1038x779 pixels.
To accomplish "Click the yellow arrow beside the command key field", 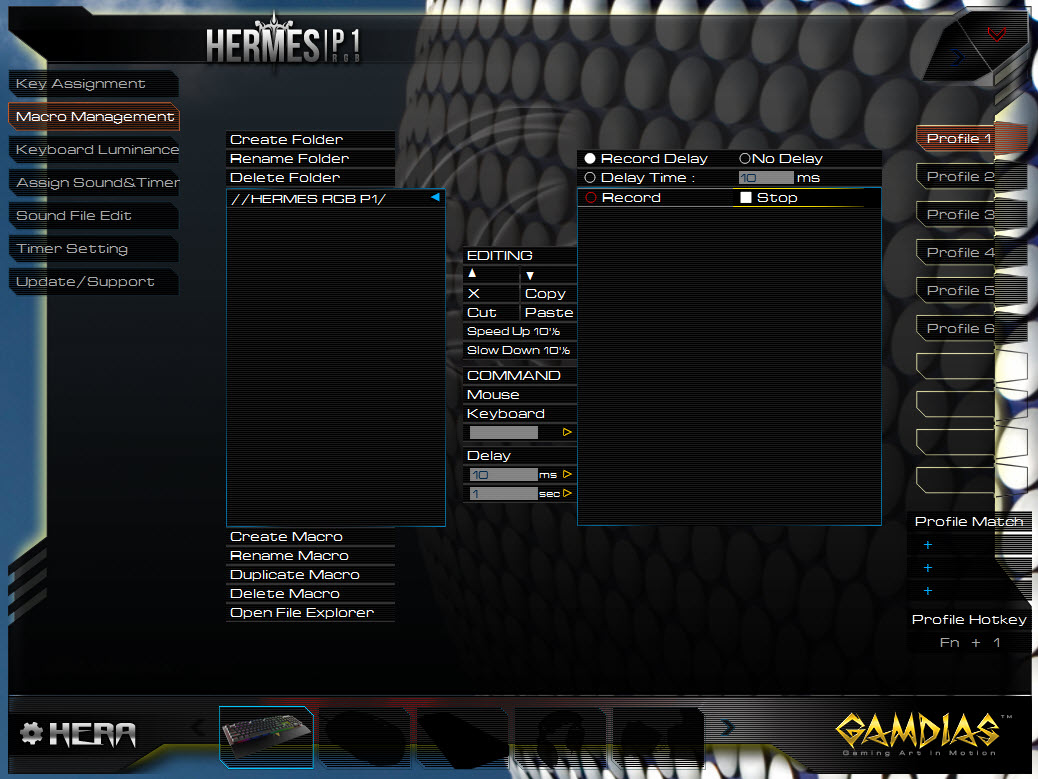I will click(x=567, y=432).
